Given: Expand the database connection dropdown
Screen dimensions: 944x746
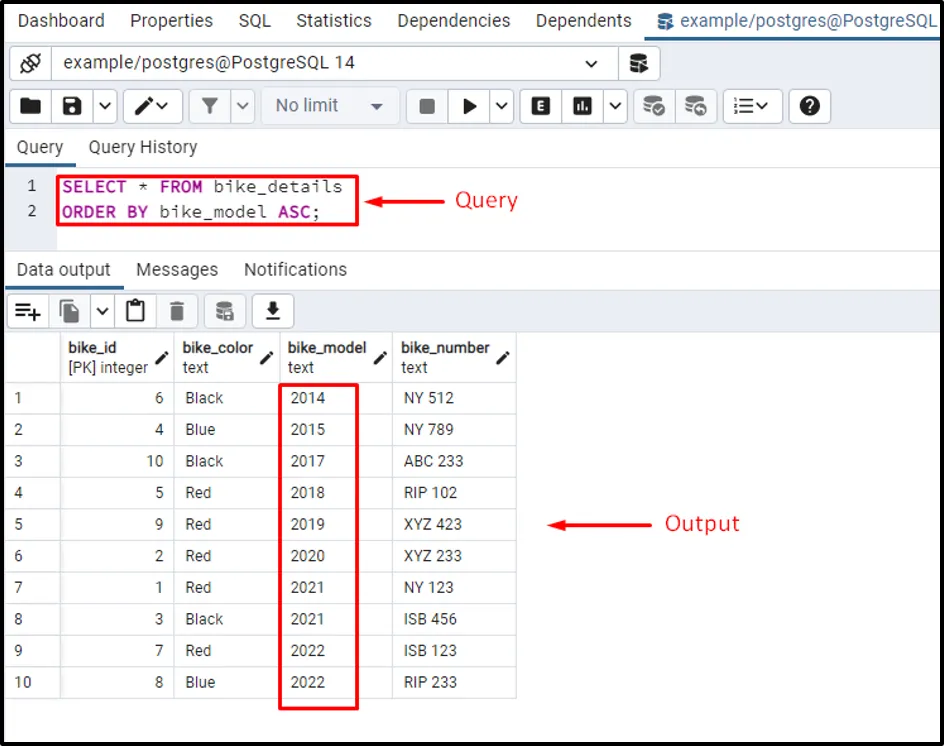Looking at the screenshot, I should tap(592, 63).
